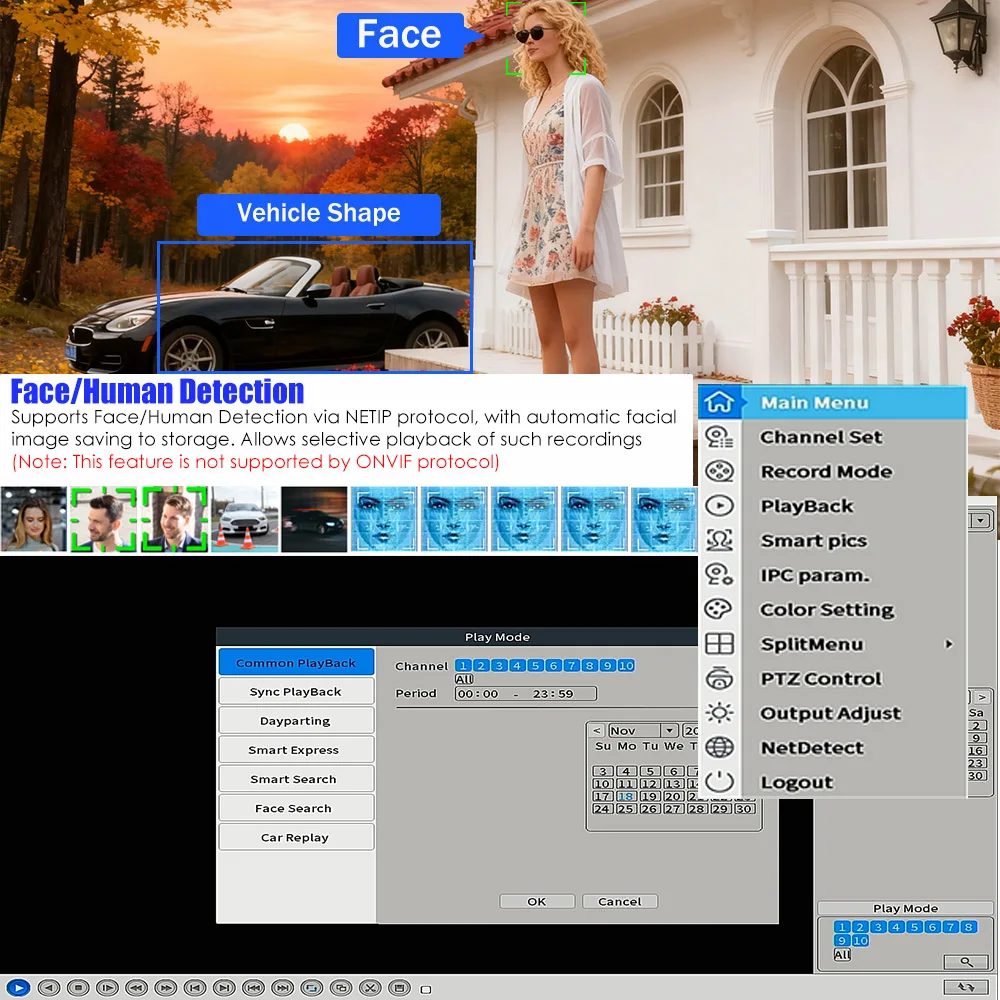Stop playback with the stop icon
The height and width of the screenshot is (1000, 1000).
[78, 988]
